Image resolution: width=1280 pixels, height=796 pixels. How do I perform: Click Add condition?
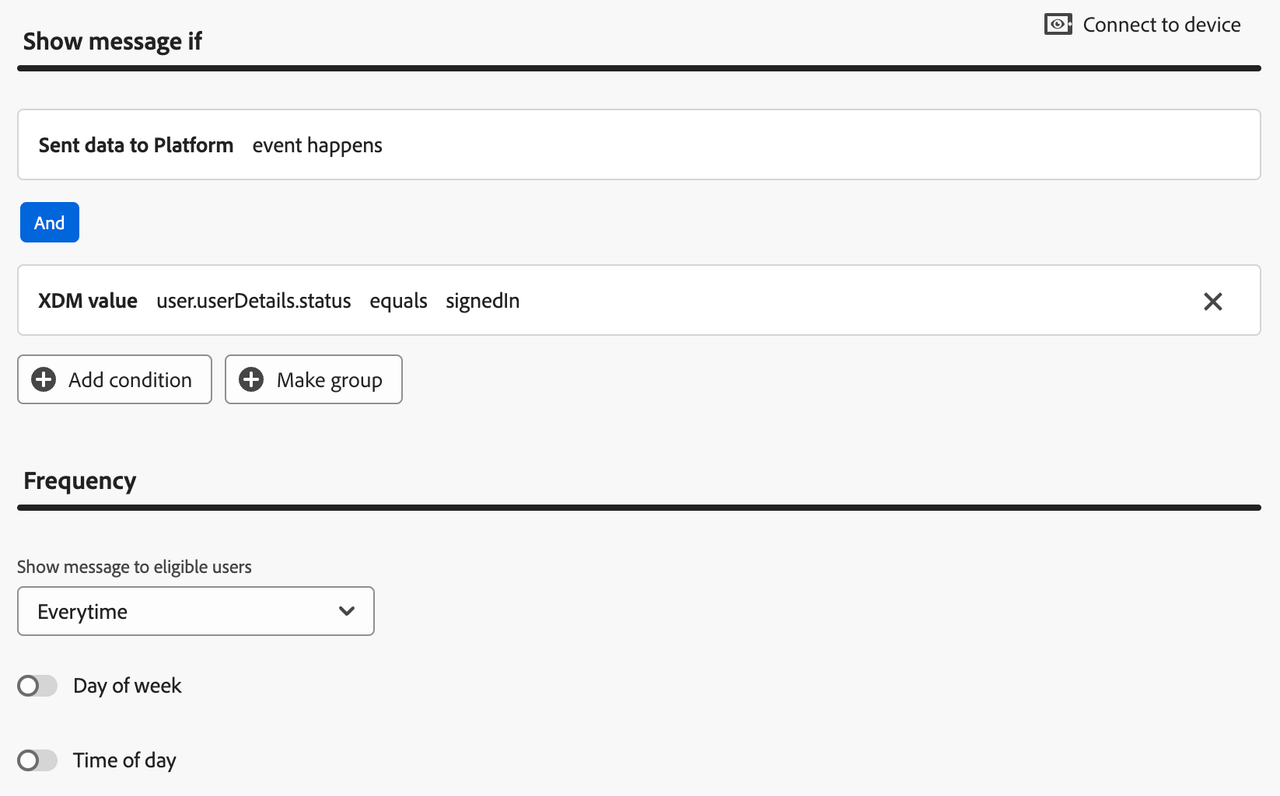click(114, 379)
